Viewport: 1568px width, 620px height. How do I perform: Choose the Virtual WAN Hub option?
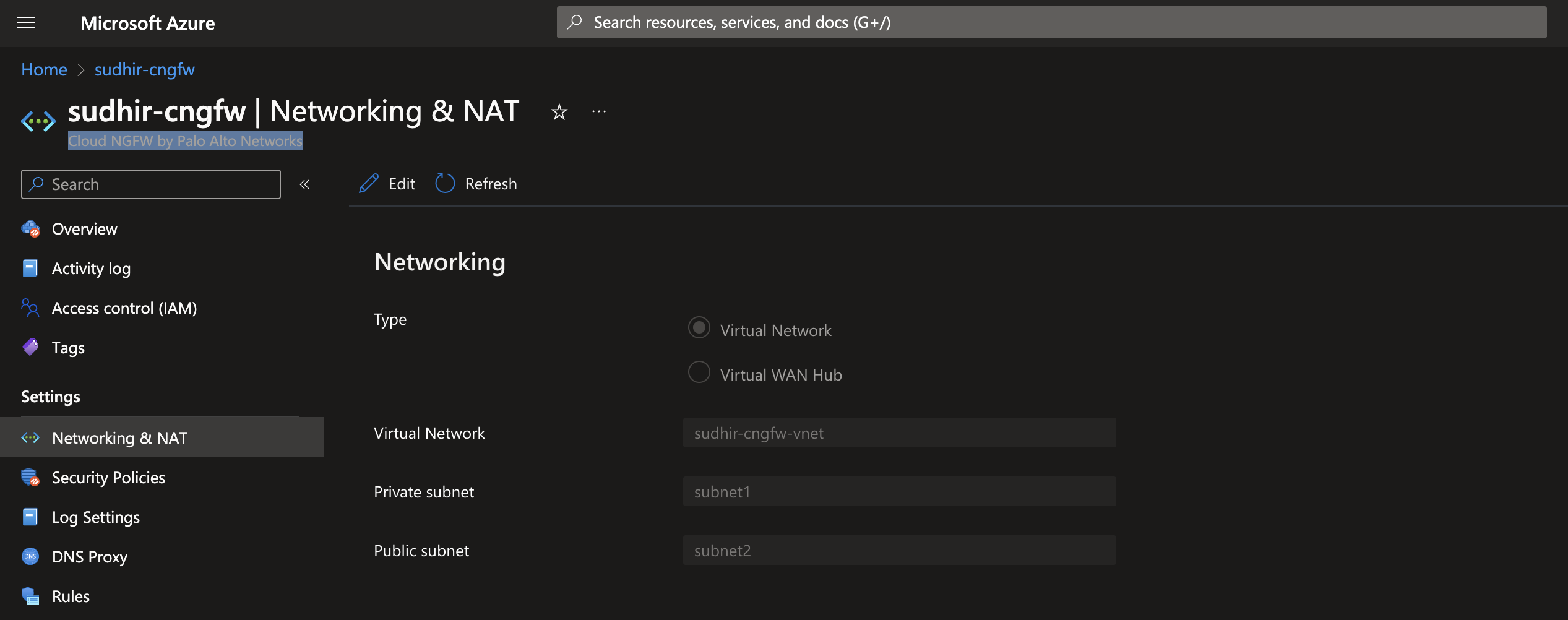699,372
